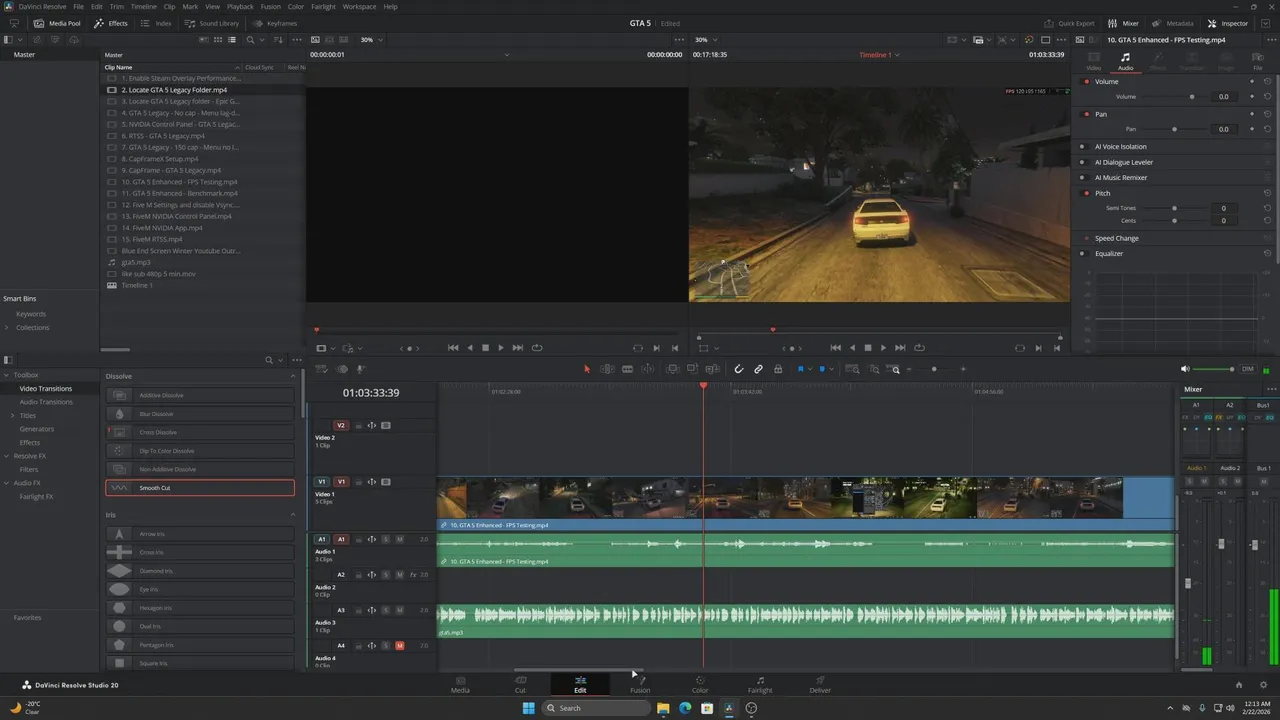
Task: Open the media pool search
Action: click(251, 40)
